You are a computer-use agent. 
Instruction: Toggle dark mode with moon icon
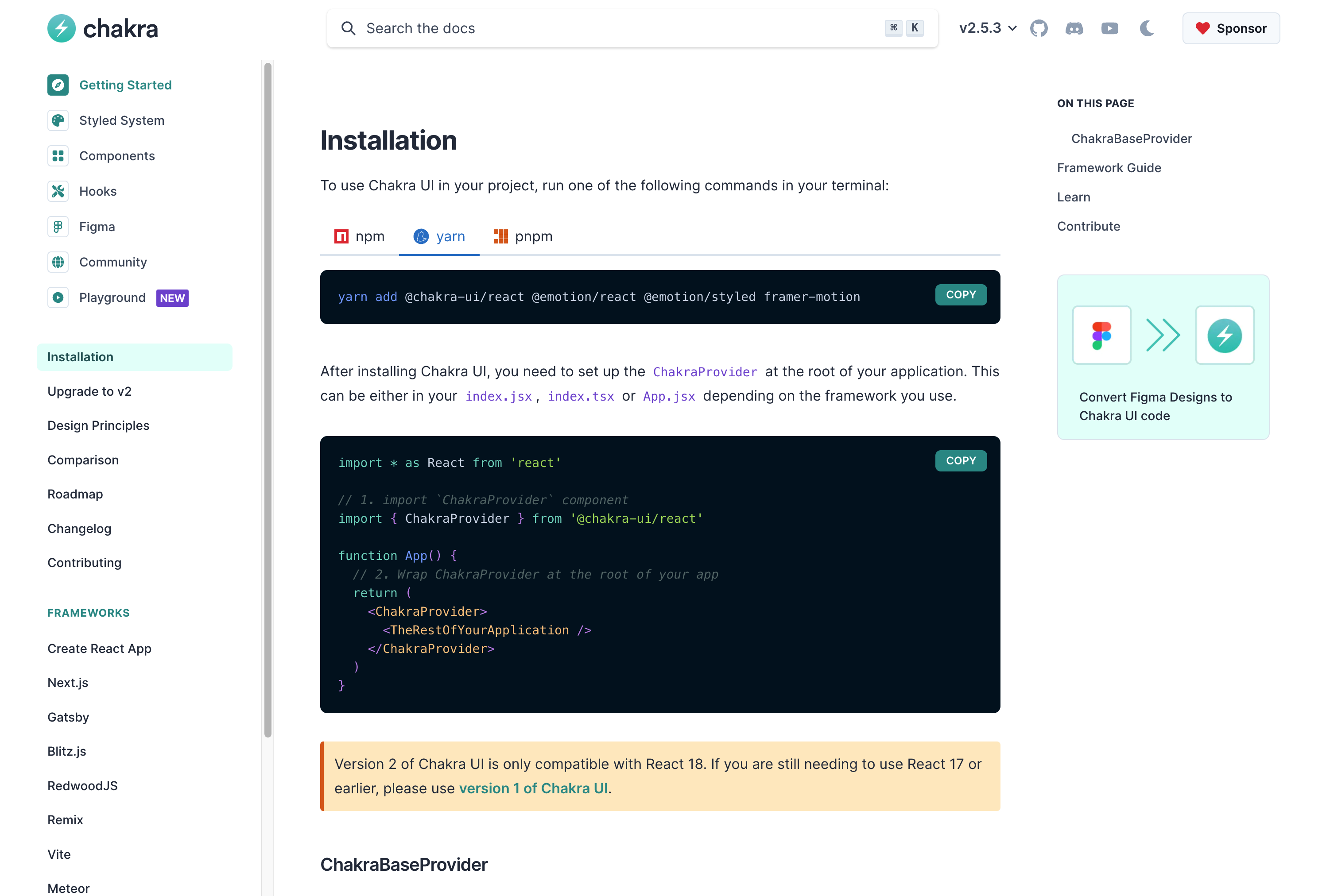(1147, 28)
